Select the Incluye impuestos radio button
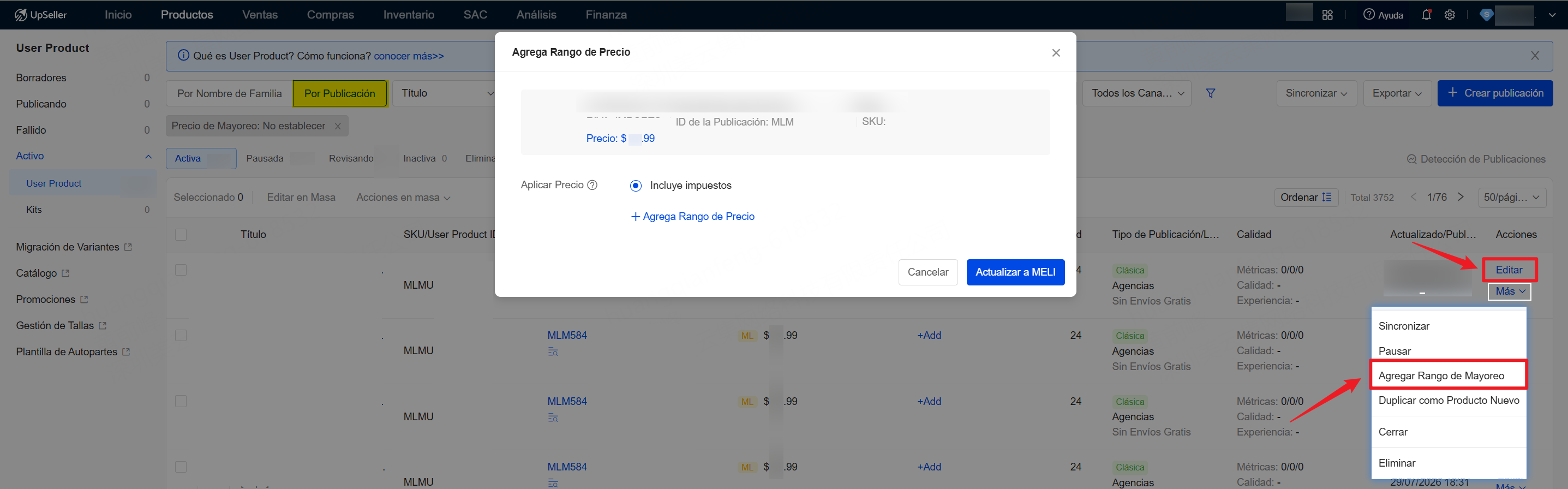Viewport: 1568px width, 489px height. 636,185
